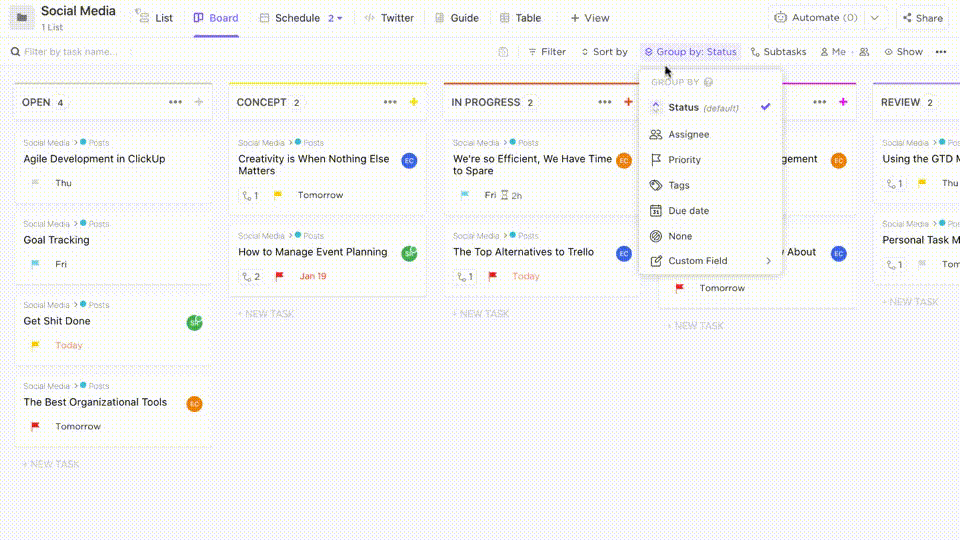This screenshot has width=960, height=540.
Task: Open the Guide doc tab
Action: tap(457, 18)
